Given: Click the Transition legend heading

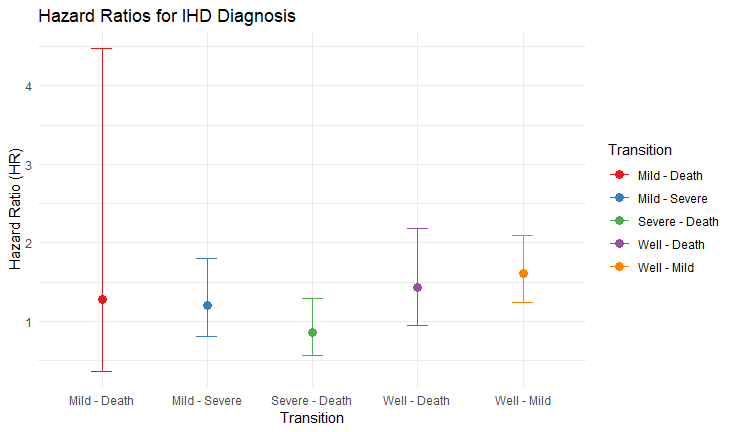Looking at the screenshot, I should (x=639, y=150).
